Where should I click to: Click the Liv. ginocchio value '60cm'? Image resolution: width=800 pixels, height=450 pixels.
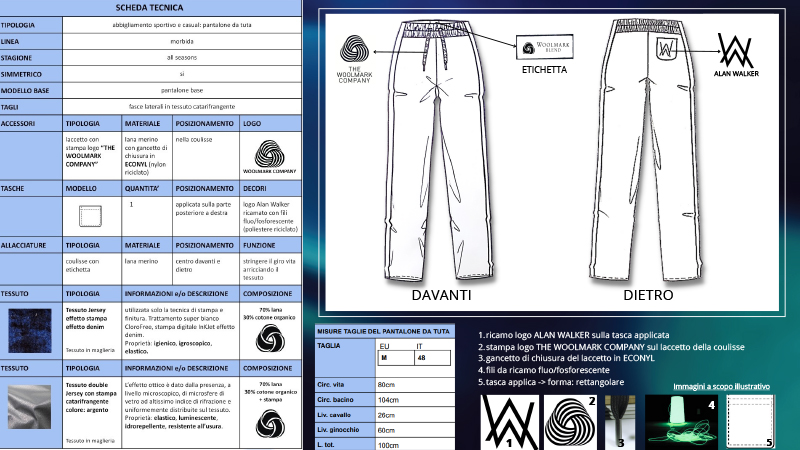coord(386,430)
